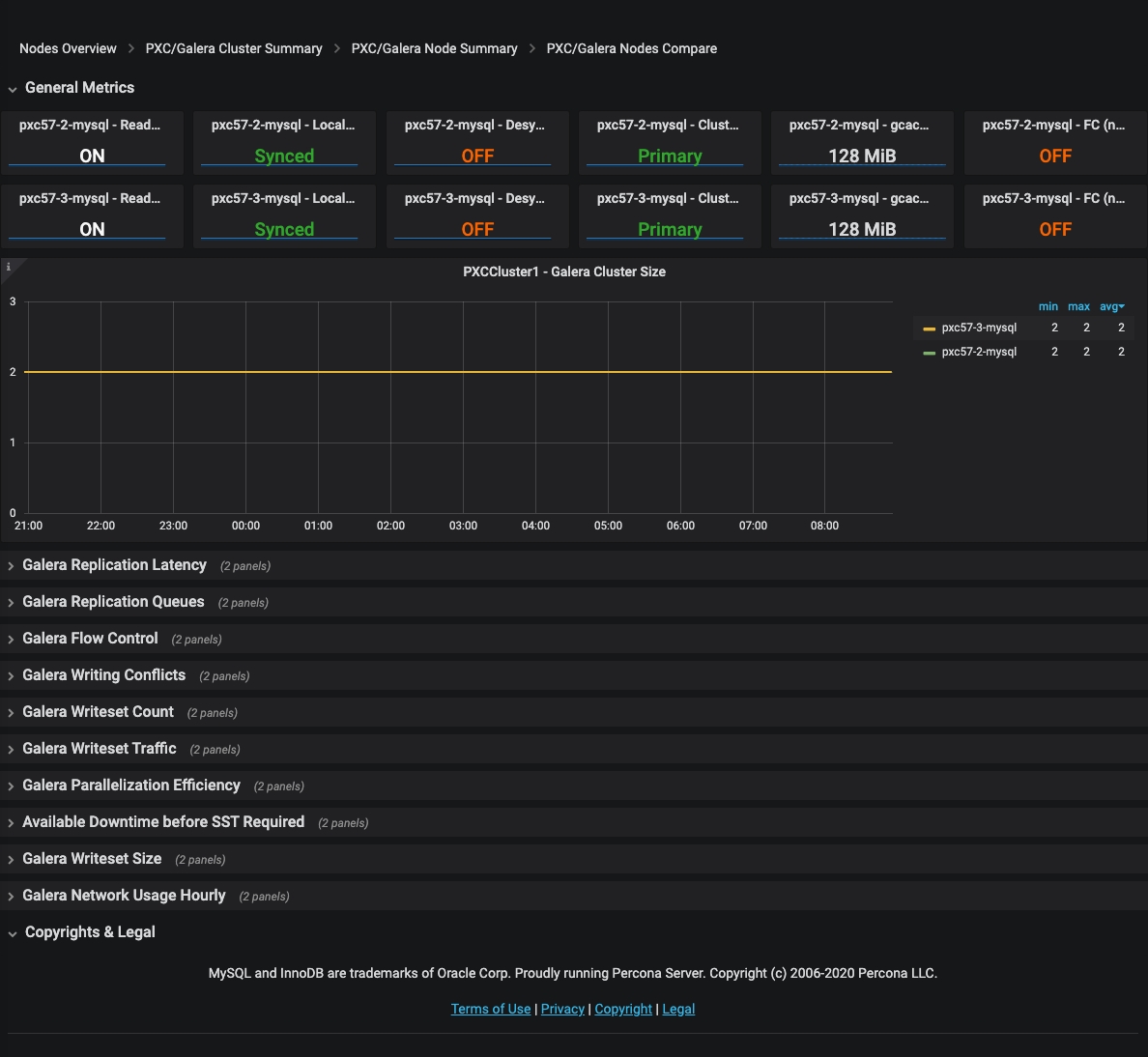1148x1057 pixels.
Task: Open Nodes Overview breadcrumb link
Action: 68,48
